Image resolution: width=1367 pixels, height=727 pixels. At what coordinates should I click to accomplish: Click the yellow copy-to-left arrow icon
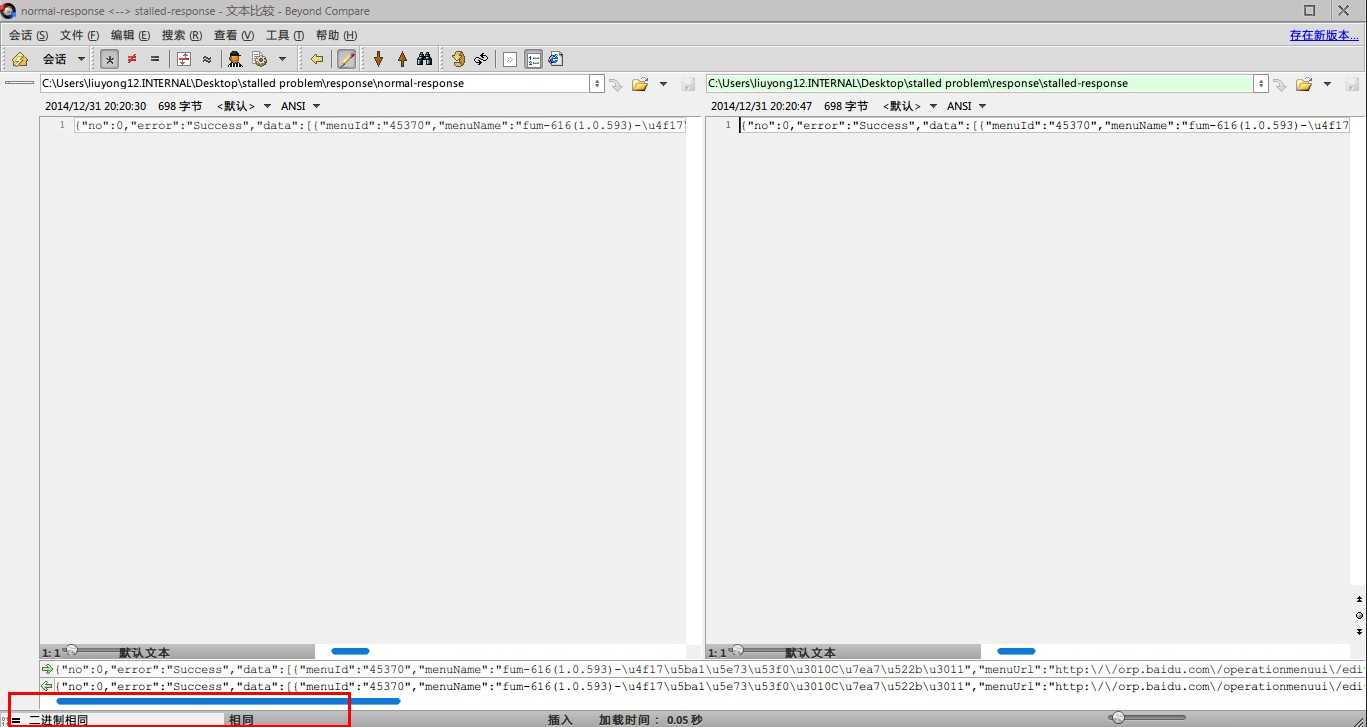[316, 59]
